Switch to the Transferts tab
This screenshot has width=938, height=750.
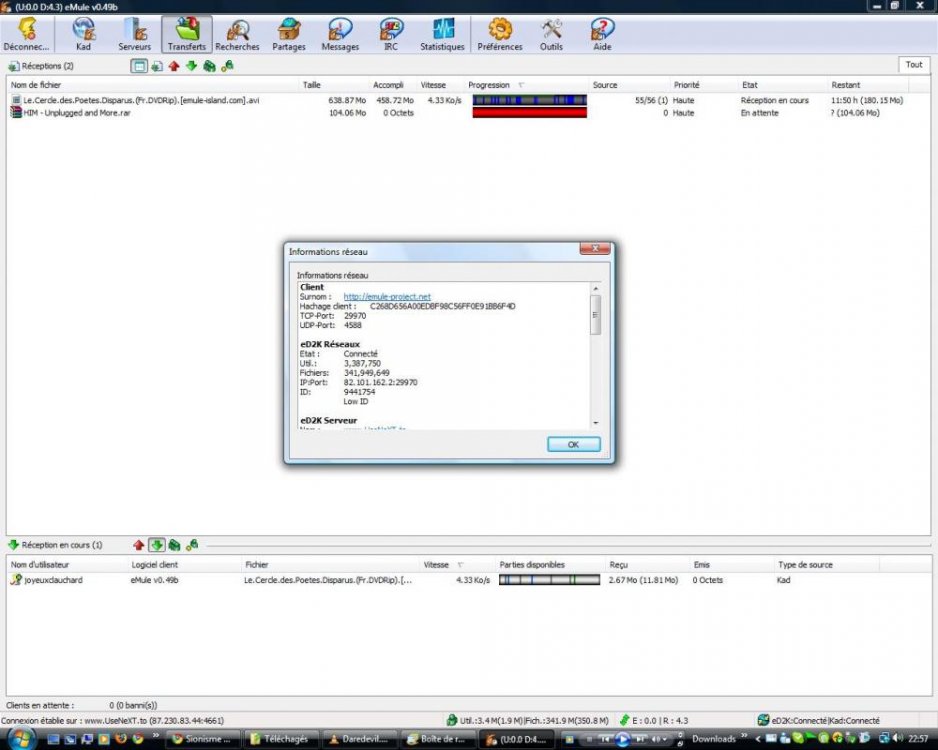186,33
